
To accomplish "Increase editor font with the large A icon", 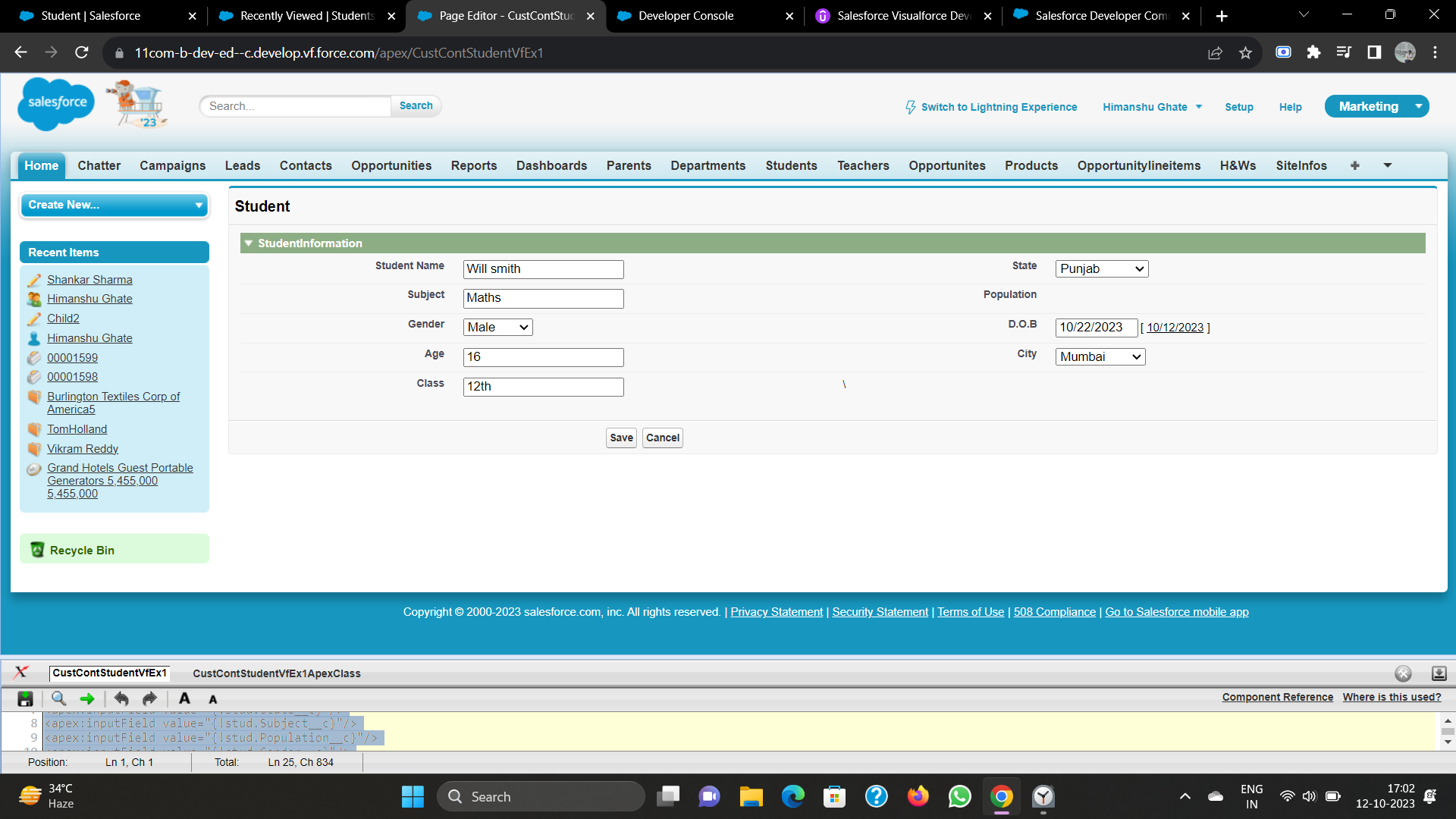I will tap(184, 698).
